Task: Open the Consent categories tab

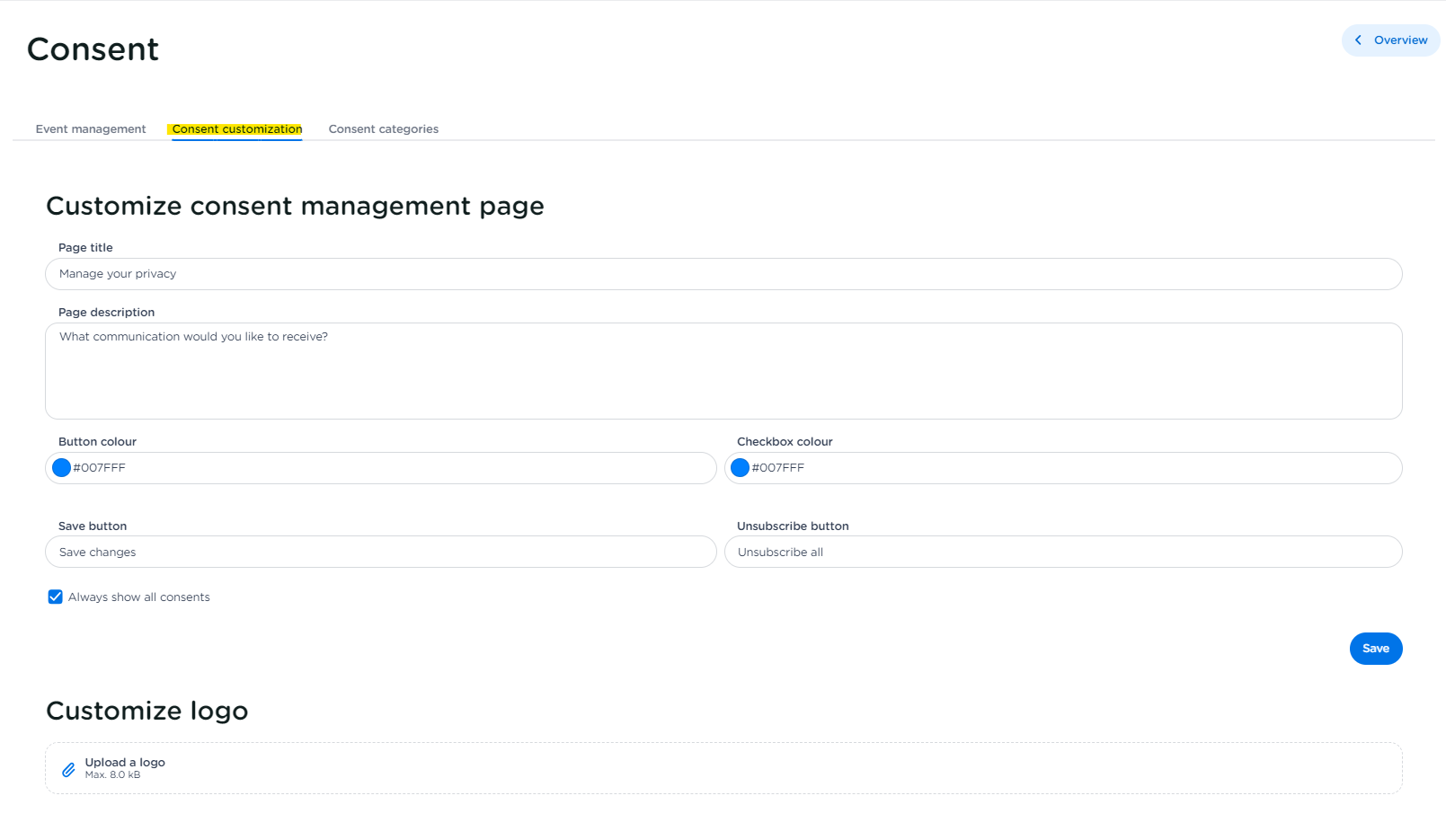Action: (x=384, y=129)
